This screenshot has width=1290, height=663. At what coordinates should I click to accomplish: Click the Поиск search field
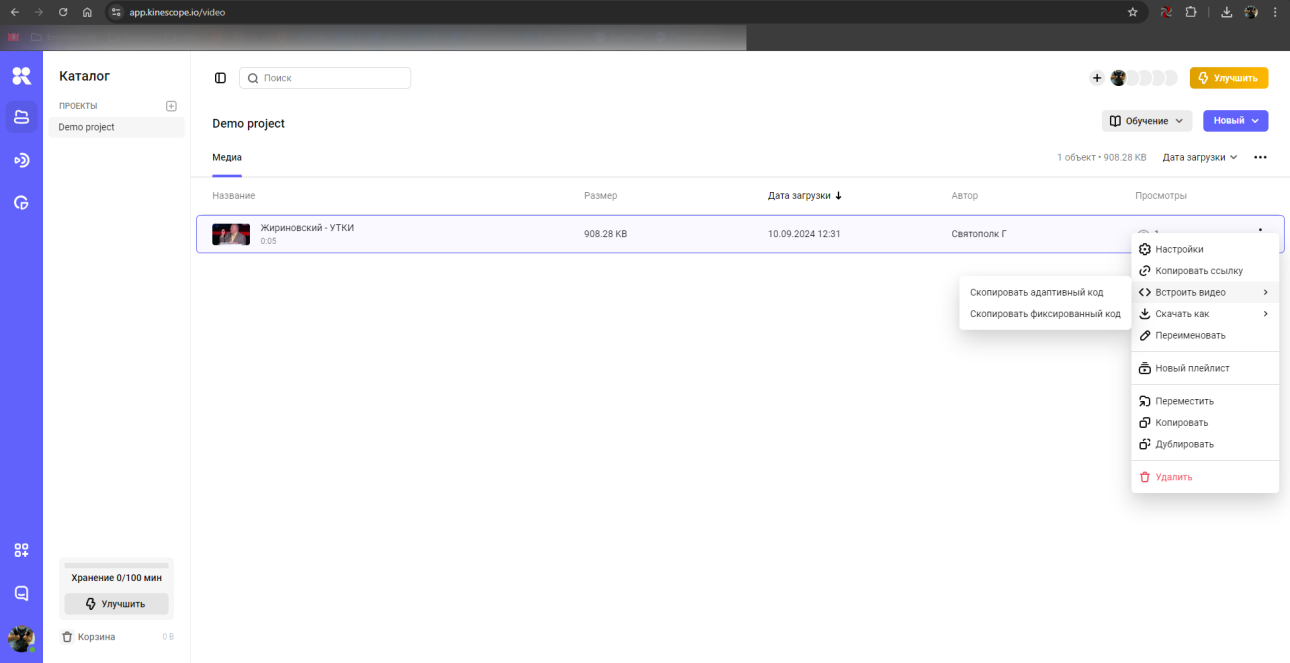325,78
